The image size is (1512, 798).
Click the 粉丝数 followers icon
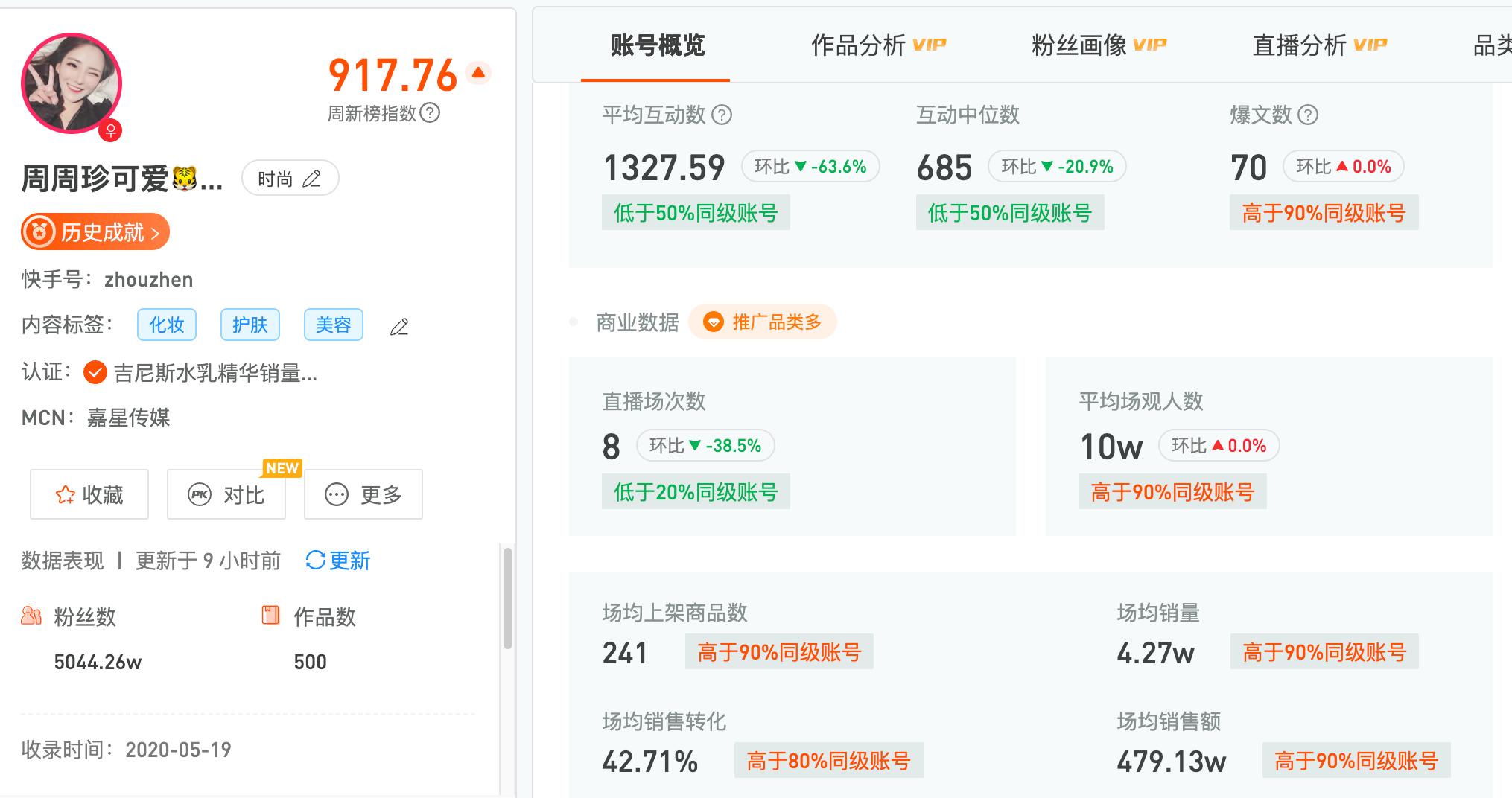pyautogui.click(x=31, y=616)
